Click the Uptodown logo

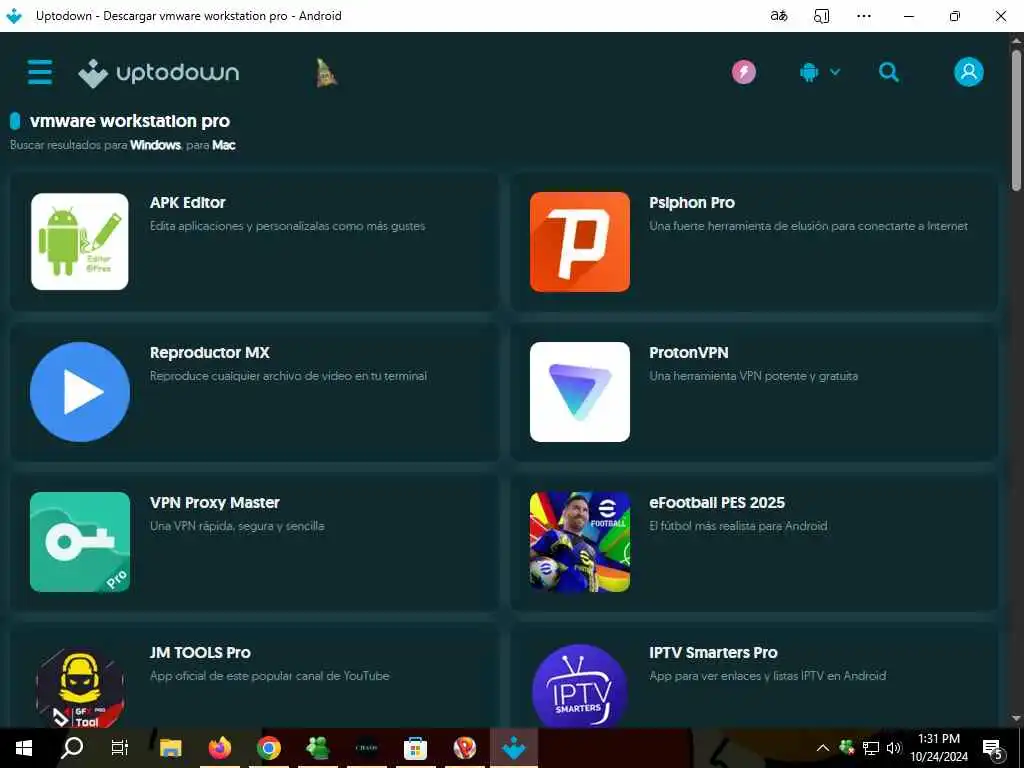(159, 72)
